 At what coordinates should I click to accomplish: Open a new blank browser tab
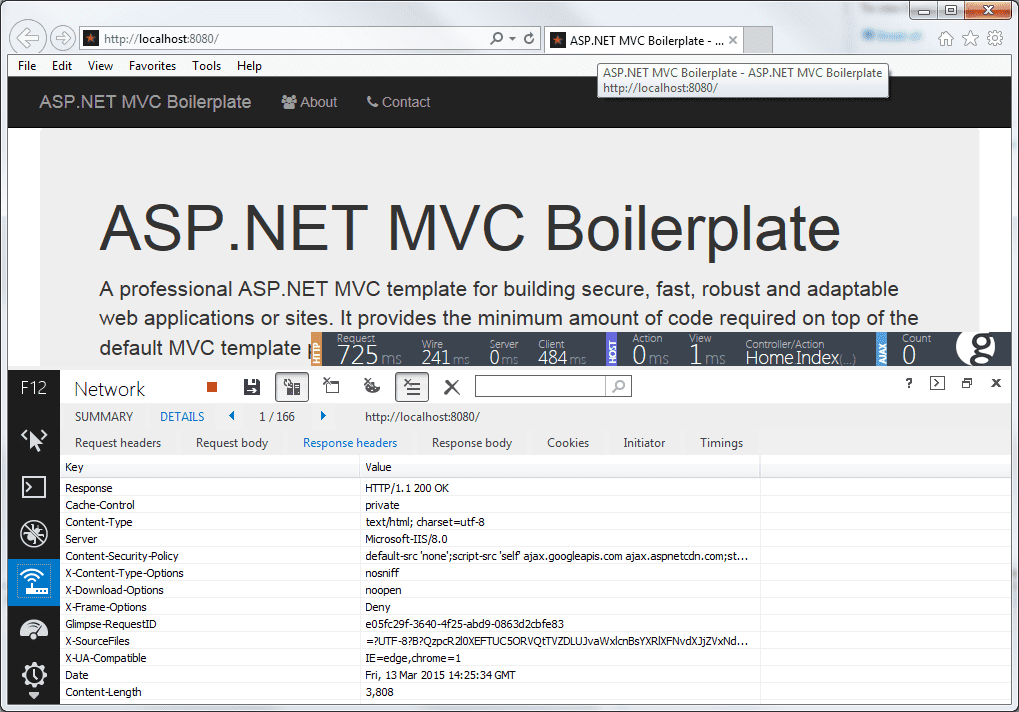pyautogui.click(x=758, y=40)
